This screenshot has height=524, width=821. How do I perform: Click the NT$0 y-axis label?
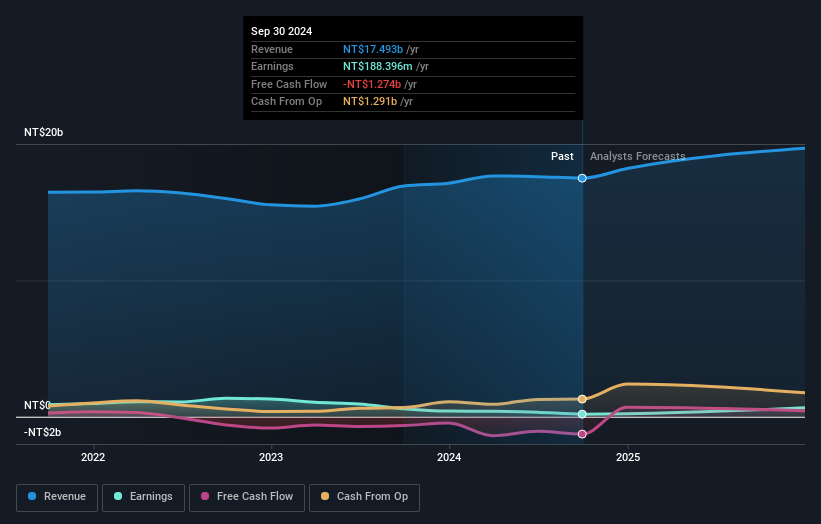click(x=37, y=405)
